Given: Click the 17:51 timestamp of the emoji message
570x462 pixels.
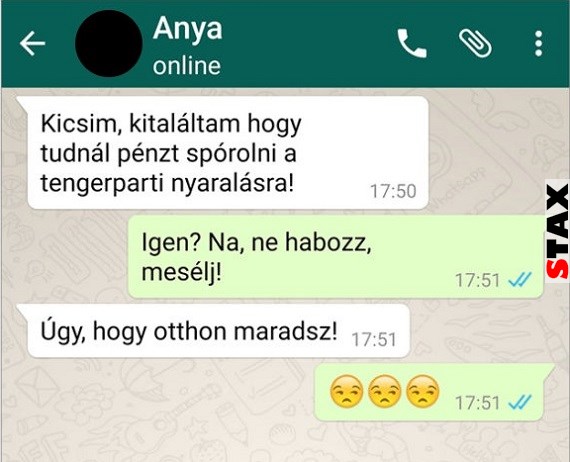Looking at the screenshot, I should (478, 402).
